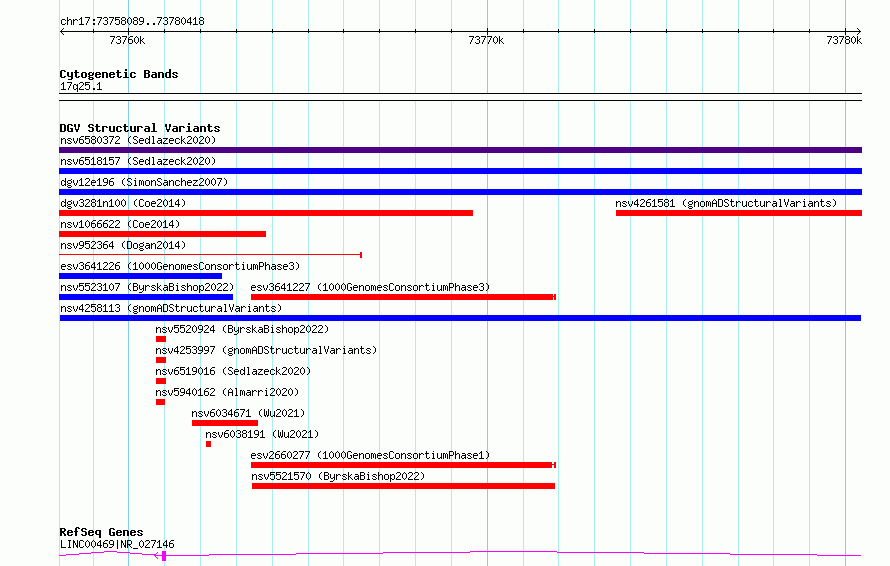Open esv2660277 (1000GenomesConsortiumPhase1) label
This screenshot has height=566, width=890.
coord(370,455)
